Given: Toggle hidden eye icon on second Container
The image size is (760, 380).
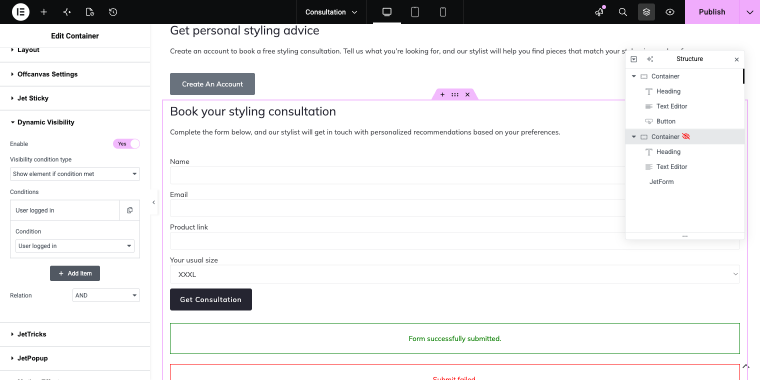Looking at the screenshot, I should 686,136.
